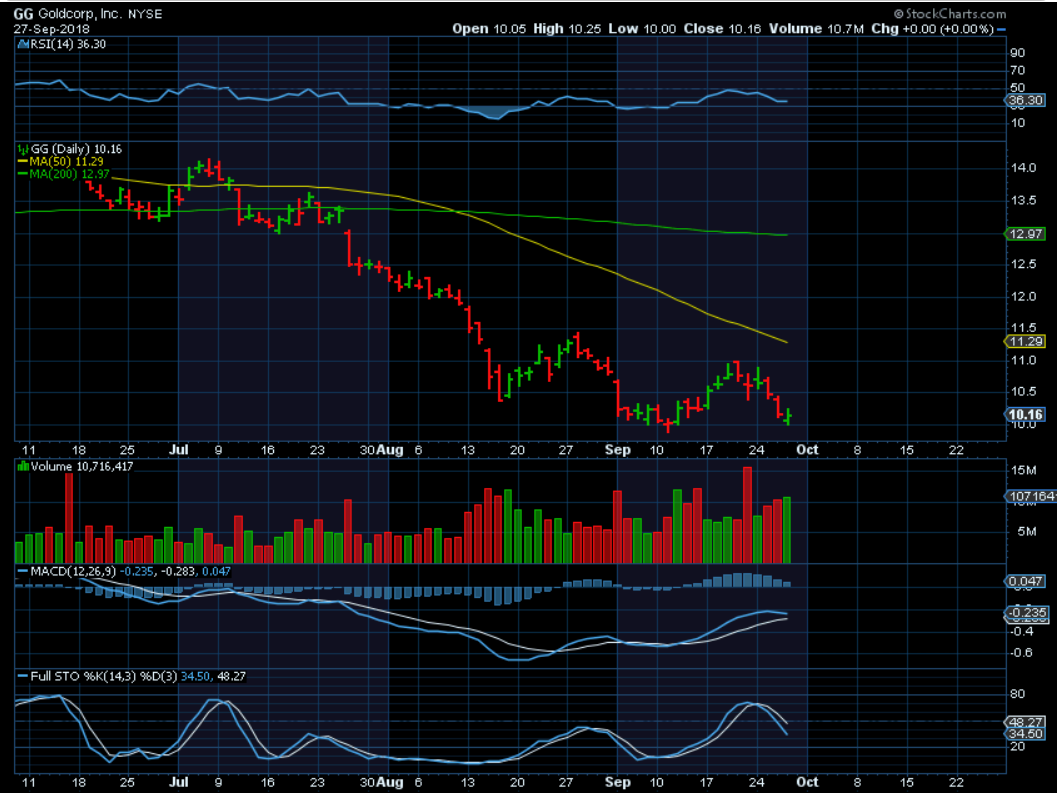Click the 12.5 price axis label
The width and height of the screenshot is (1059, 795).
pos(1023,264)
